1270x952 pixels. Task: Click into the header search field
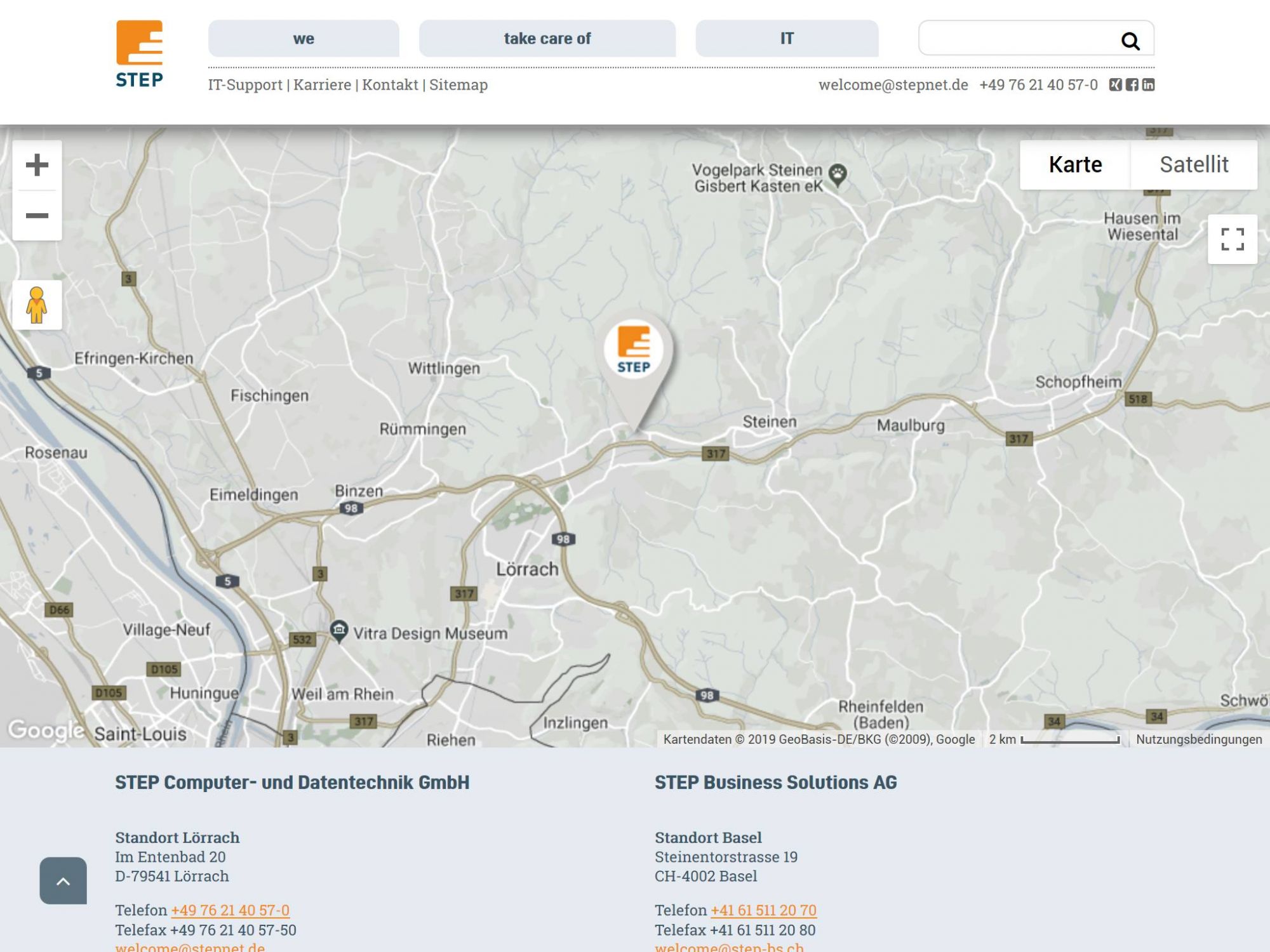click(1016, 39)
